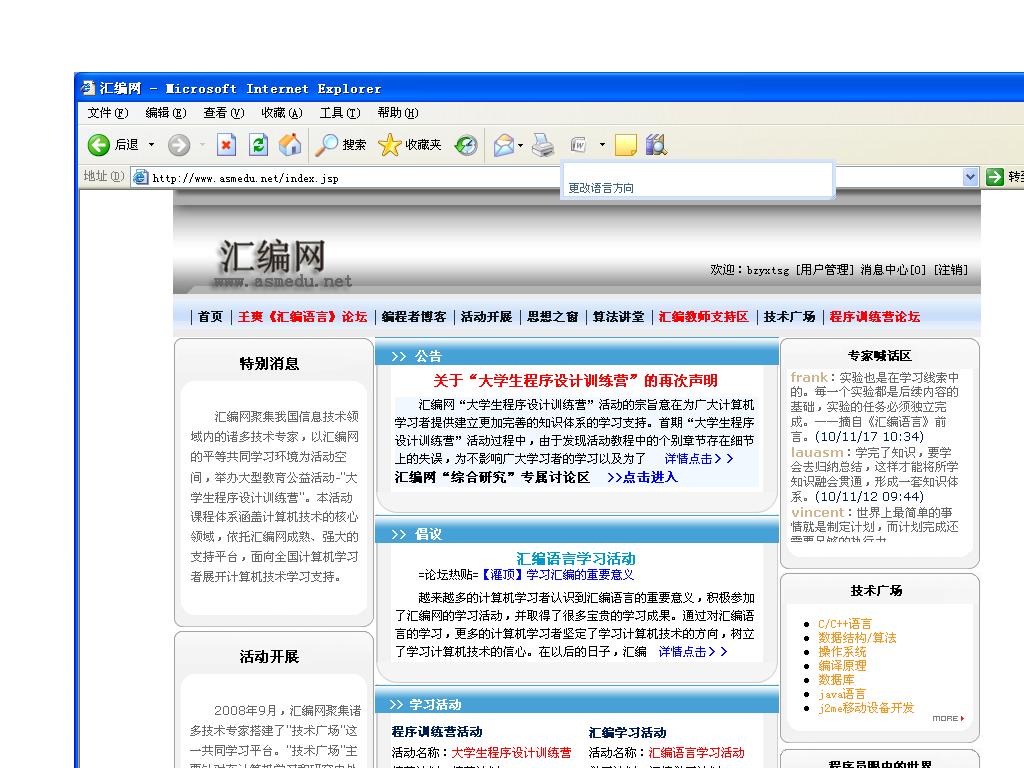Open the Back button history dropdown
This screenshot has width=1024, height=768.
pos(152,145)
